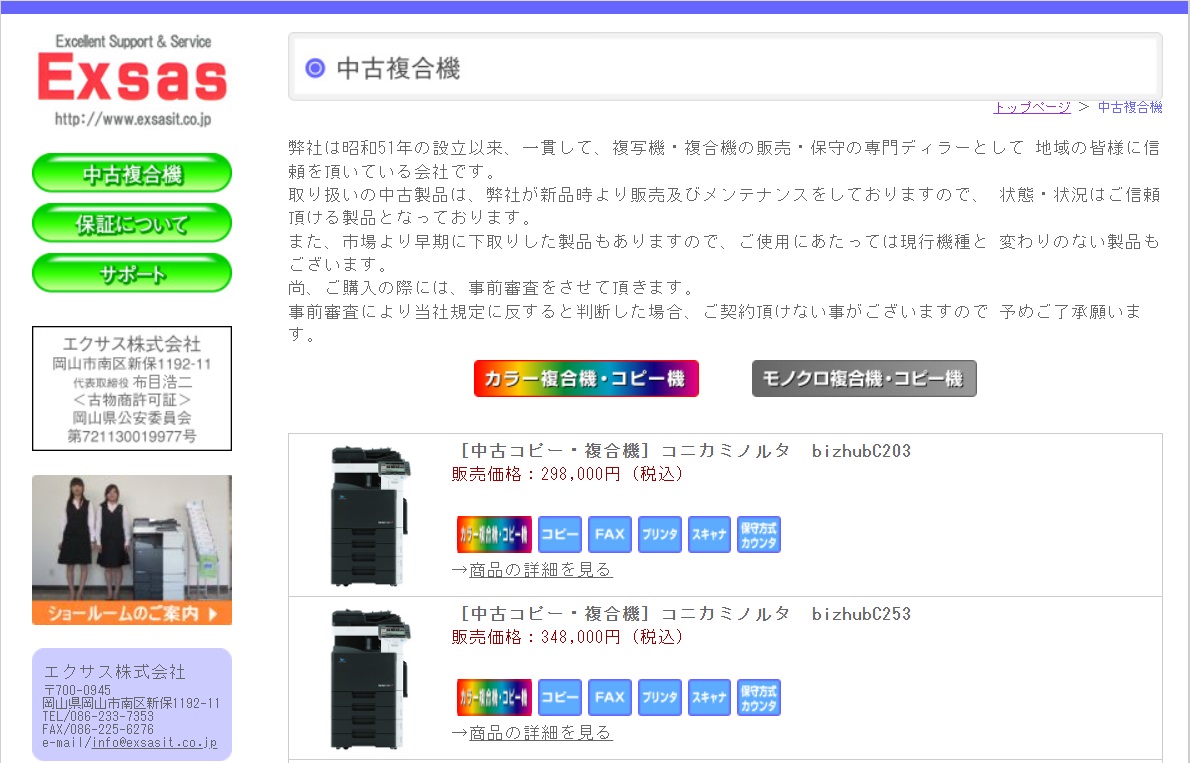Click the 保守方式カウンタ badge for bizhubC203
This screenshot has height=763, width=1190.
point(759,534)
